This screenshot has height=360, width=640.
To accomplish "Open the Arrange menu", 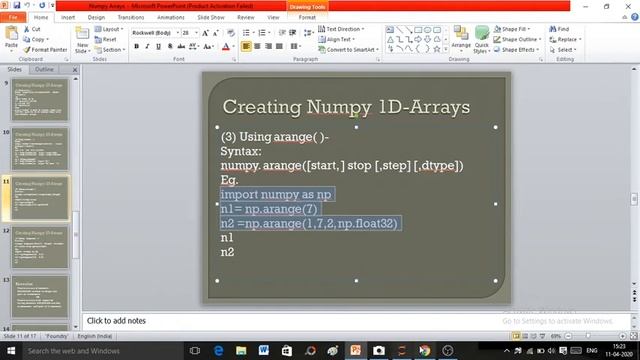I will (461, 39).
